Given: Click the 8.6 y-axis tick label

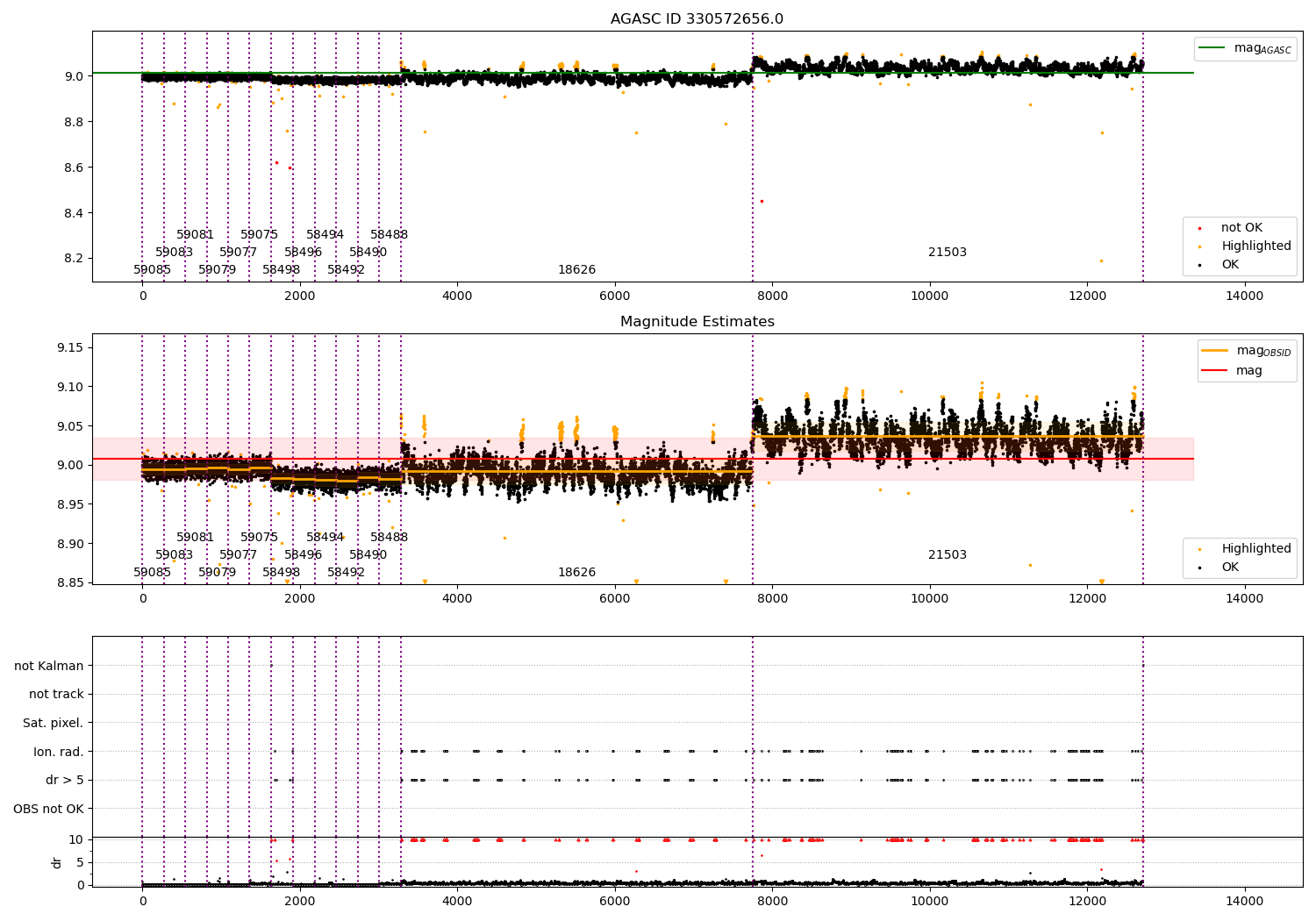Looking at the screenshot, I should tap(74, 168).
